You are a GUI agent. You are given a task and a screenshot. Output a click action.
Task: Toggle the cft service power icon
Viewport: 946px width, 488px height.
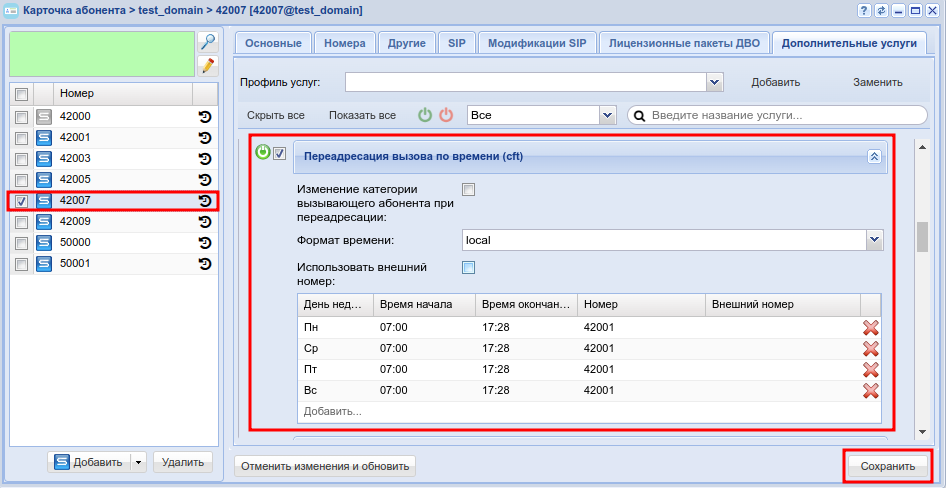263,153
